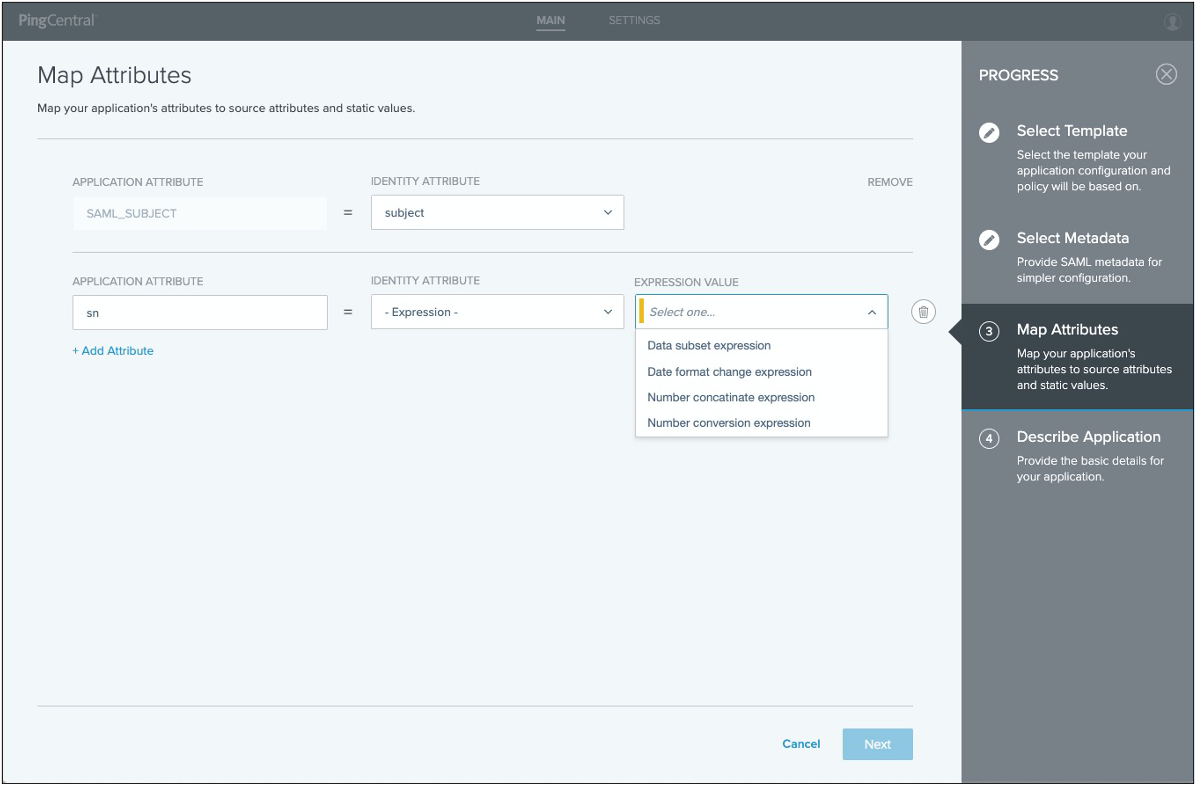Switch to the MAIN tab
The width and height of the screenshot is (1196, 786).
550,20
